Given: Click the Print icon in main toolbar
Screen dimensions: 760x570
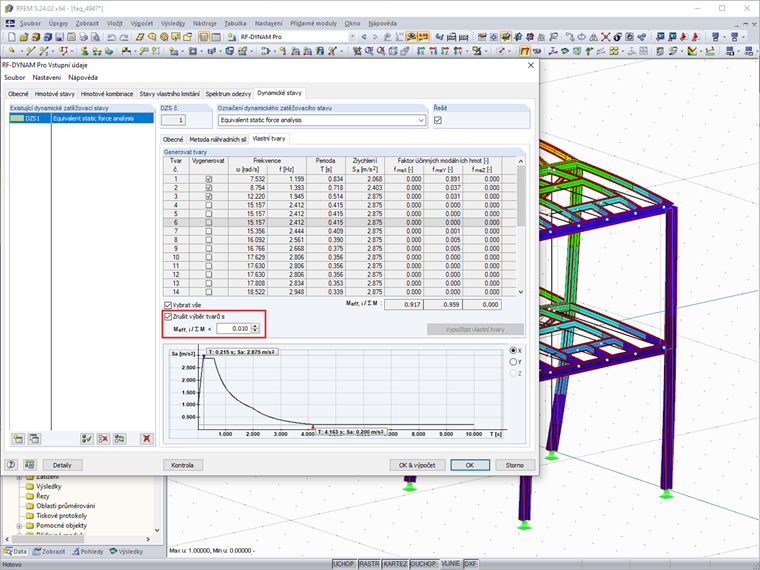Looking at the screenshot, I should click(83, 37).
